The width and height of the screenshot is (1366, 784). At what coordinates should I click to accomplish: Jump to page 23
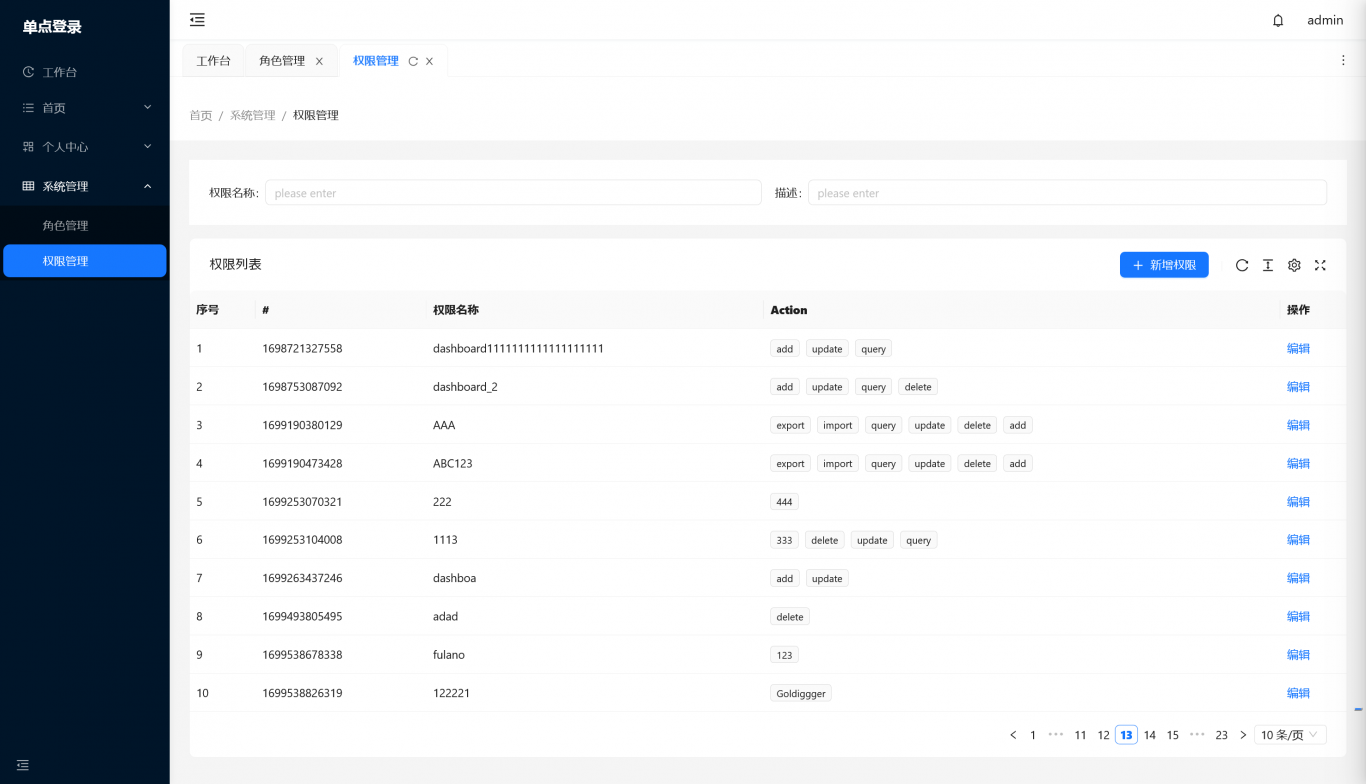(x=1221, y=735)
